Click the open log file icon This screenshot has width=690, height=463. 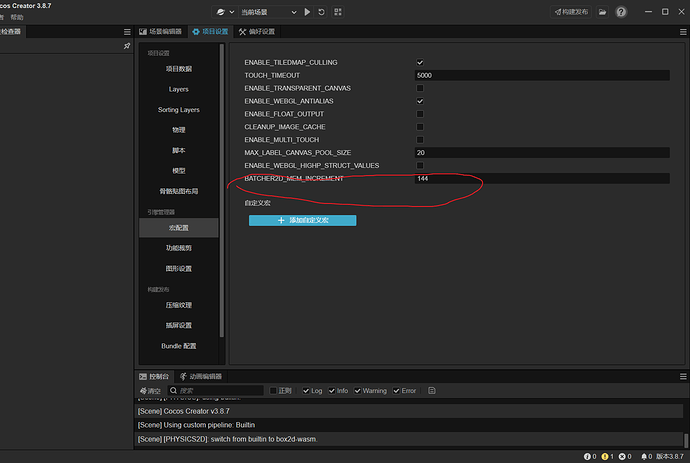tap(432, 390)
